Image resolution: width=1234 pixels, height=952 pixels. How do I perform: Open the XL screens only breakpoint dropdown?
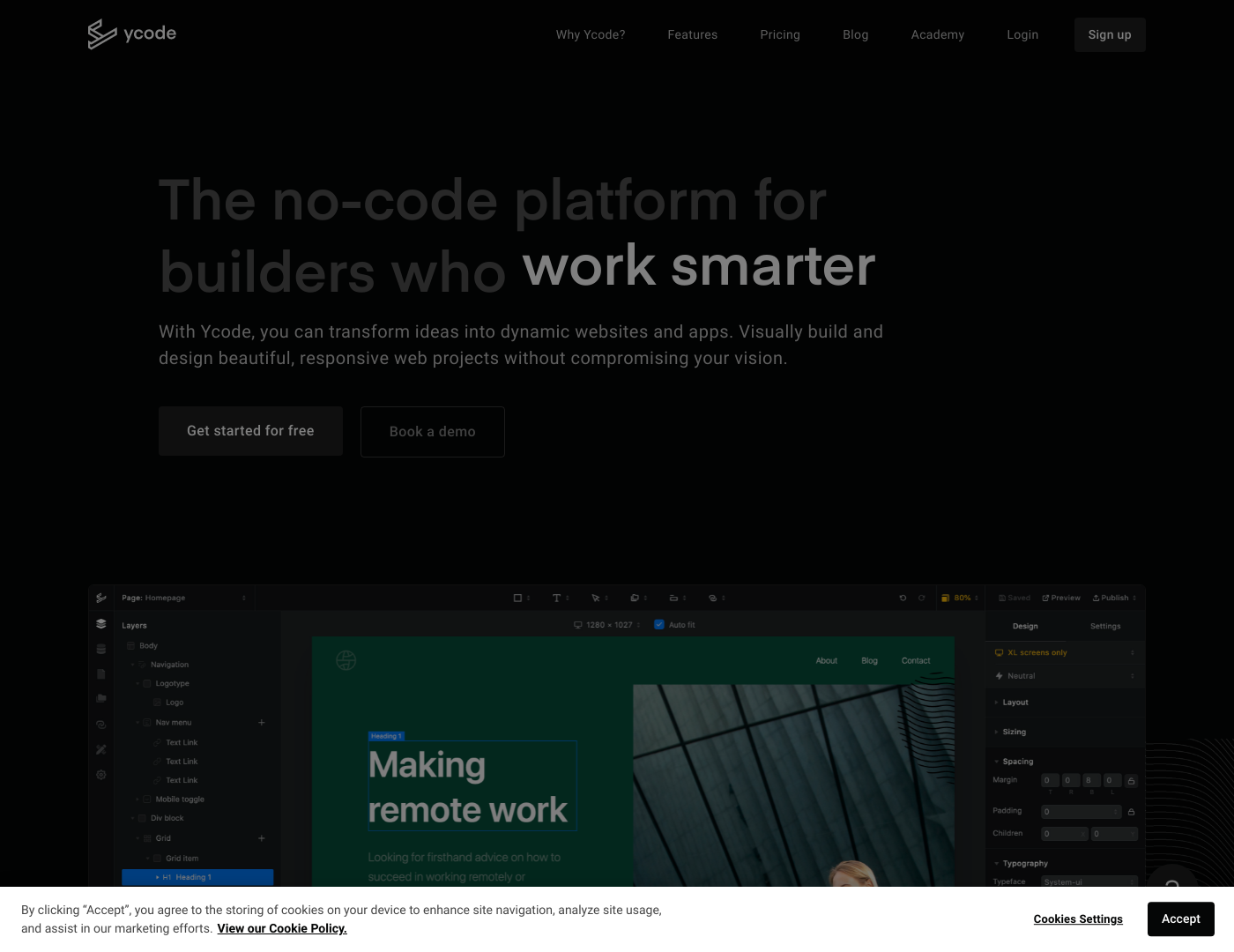[1065, 652]
